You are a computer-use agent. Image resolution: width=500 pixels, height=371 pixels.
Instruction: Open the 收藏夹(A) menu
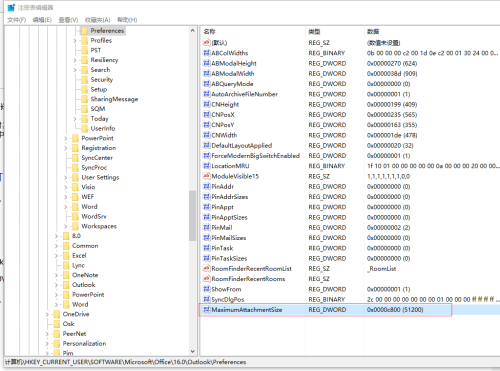(97, 20)
